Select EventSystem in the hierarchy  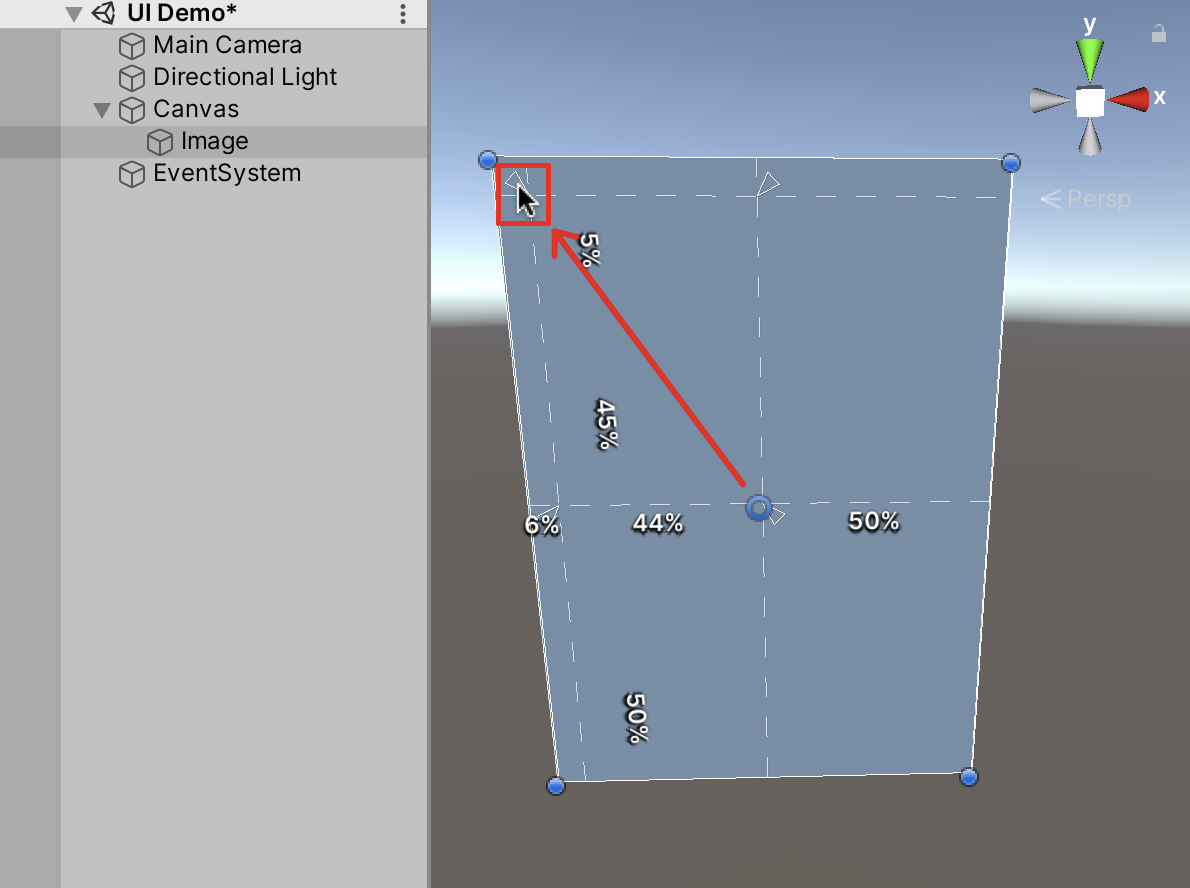[226, 174]
